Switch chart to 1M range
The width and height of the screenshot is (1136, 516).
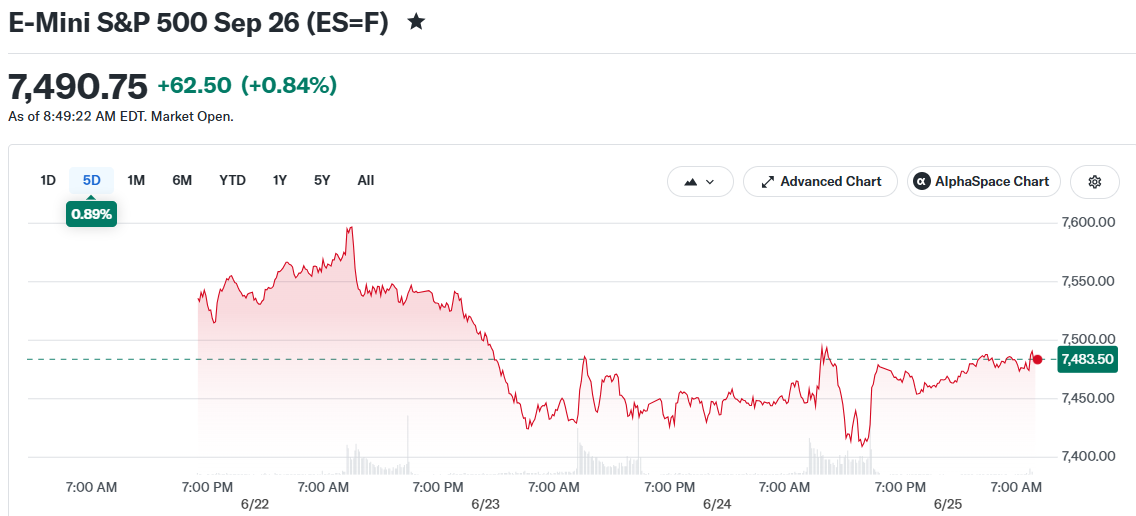[136, 180]
